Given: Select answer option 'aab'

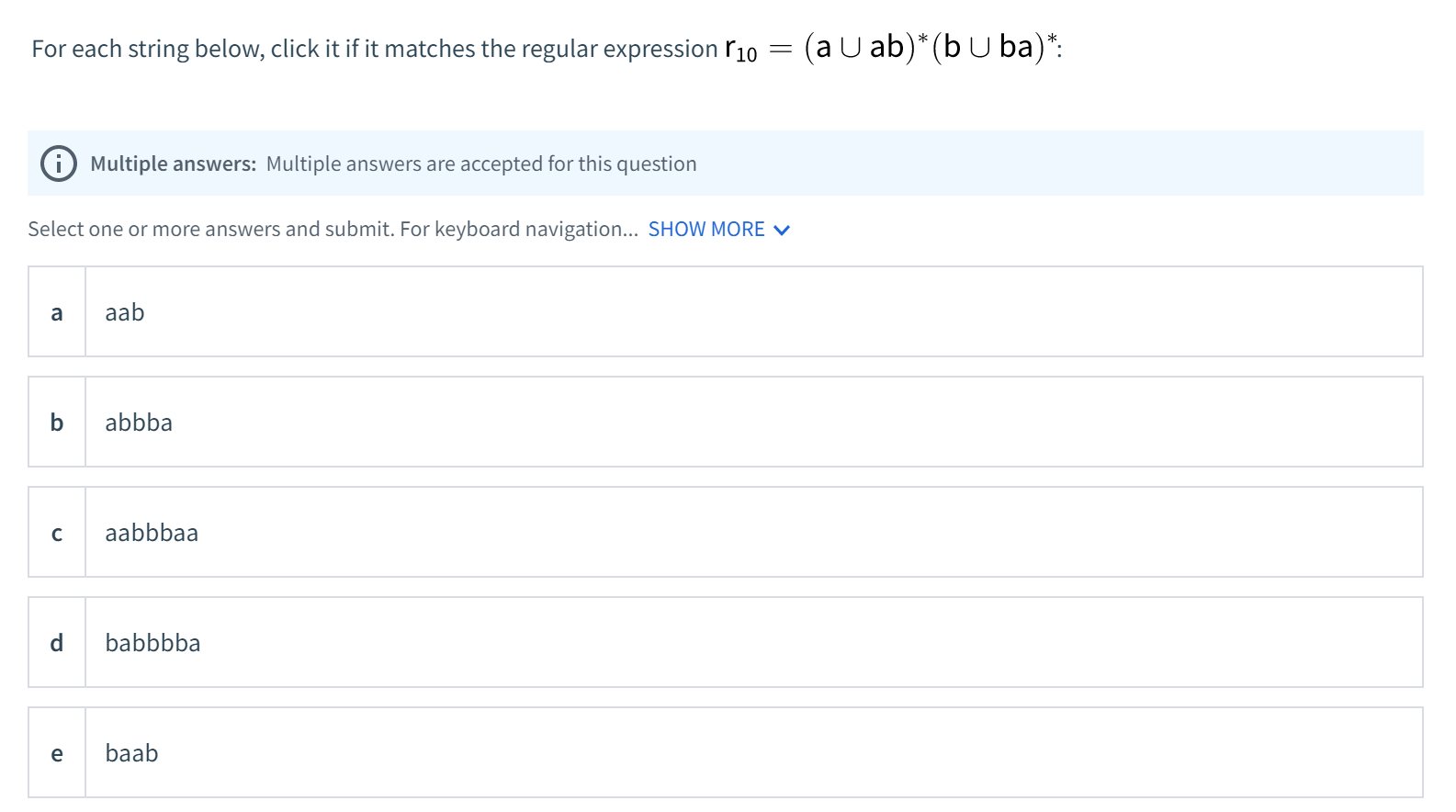Looking at the screenshot, I should (x=125, y=312).
